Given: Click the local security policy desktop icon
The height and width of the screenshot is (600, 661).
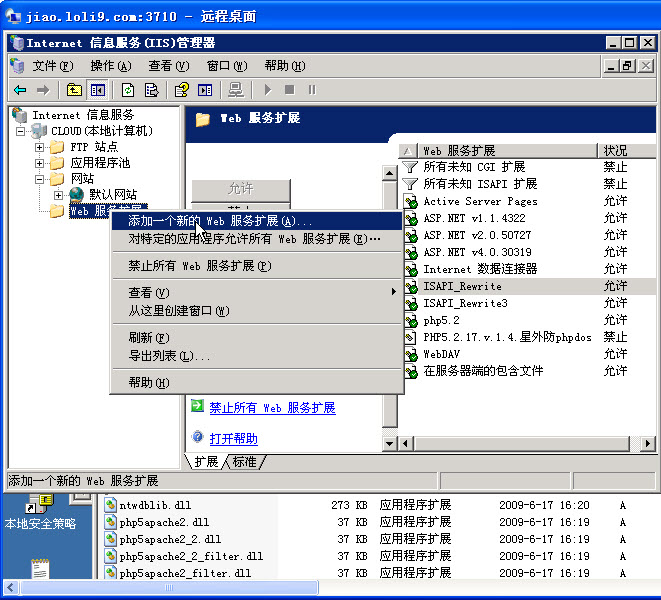Looking at the screenshot, I should point(39,512).
